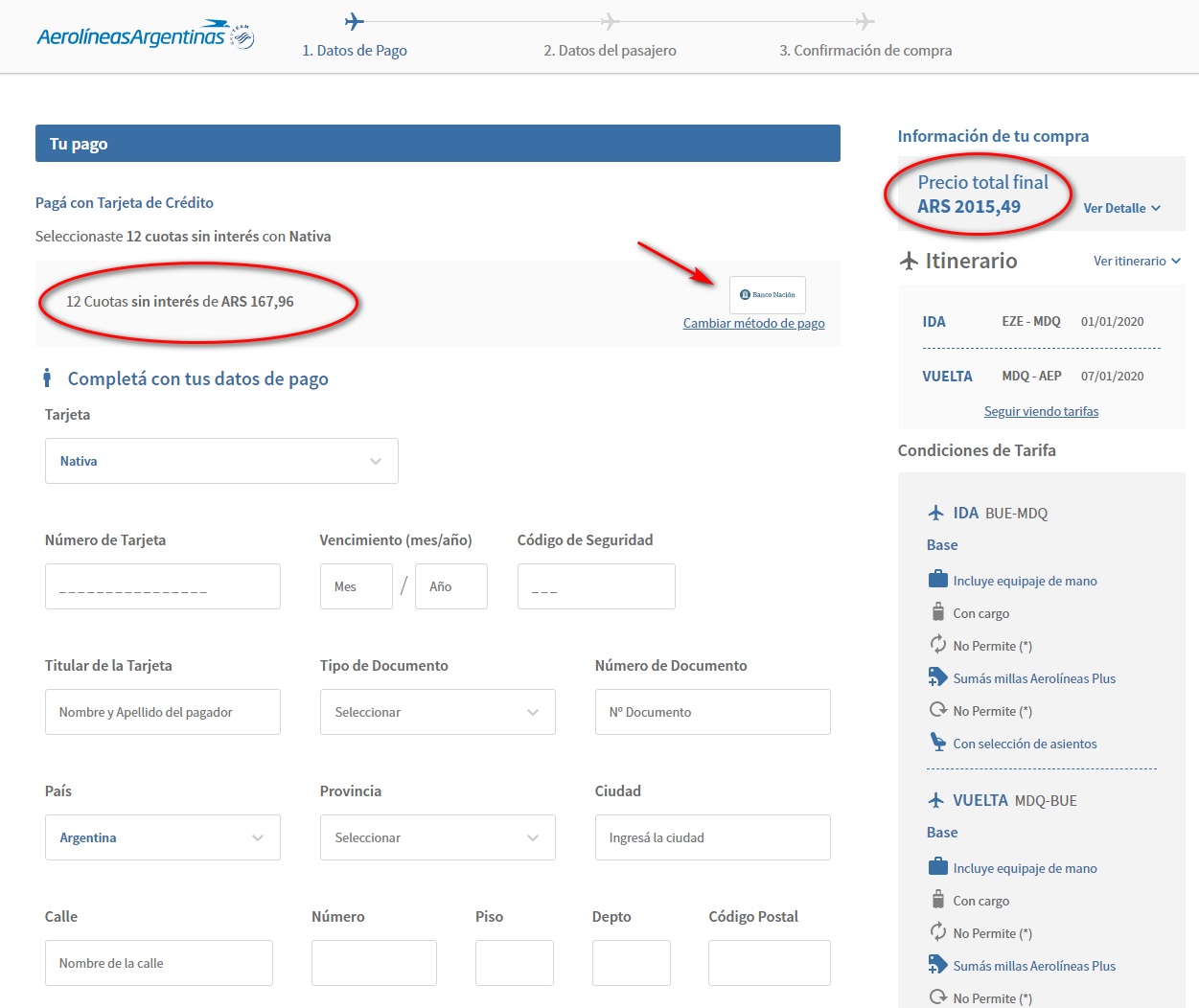Click the plane icon beside VUELTA MDQ-BUE
The image size is (1199, 1008).
936,800
